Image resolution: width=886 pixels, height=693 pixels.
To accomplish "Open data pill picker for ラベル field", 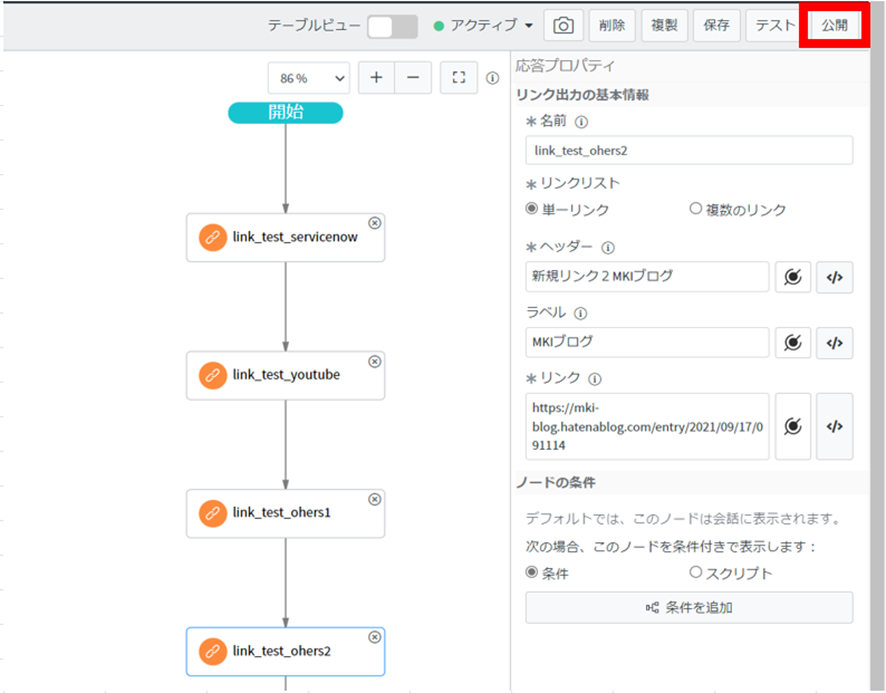I will pos(793,343).
